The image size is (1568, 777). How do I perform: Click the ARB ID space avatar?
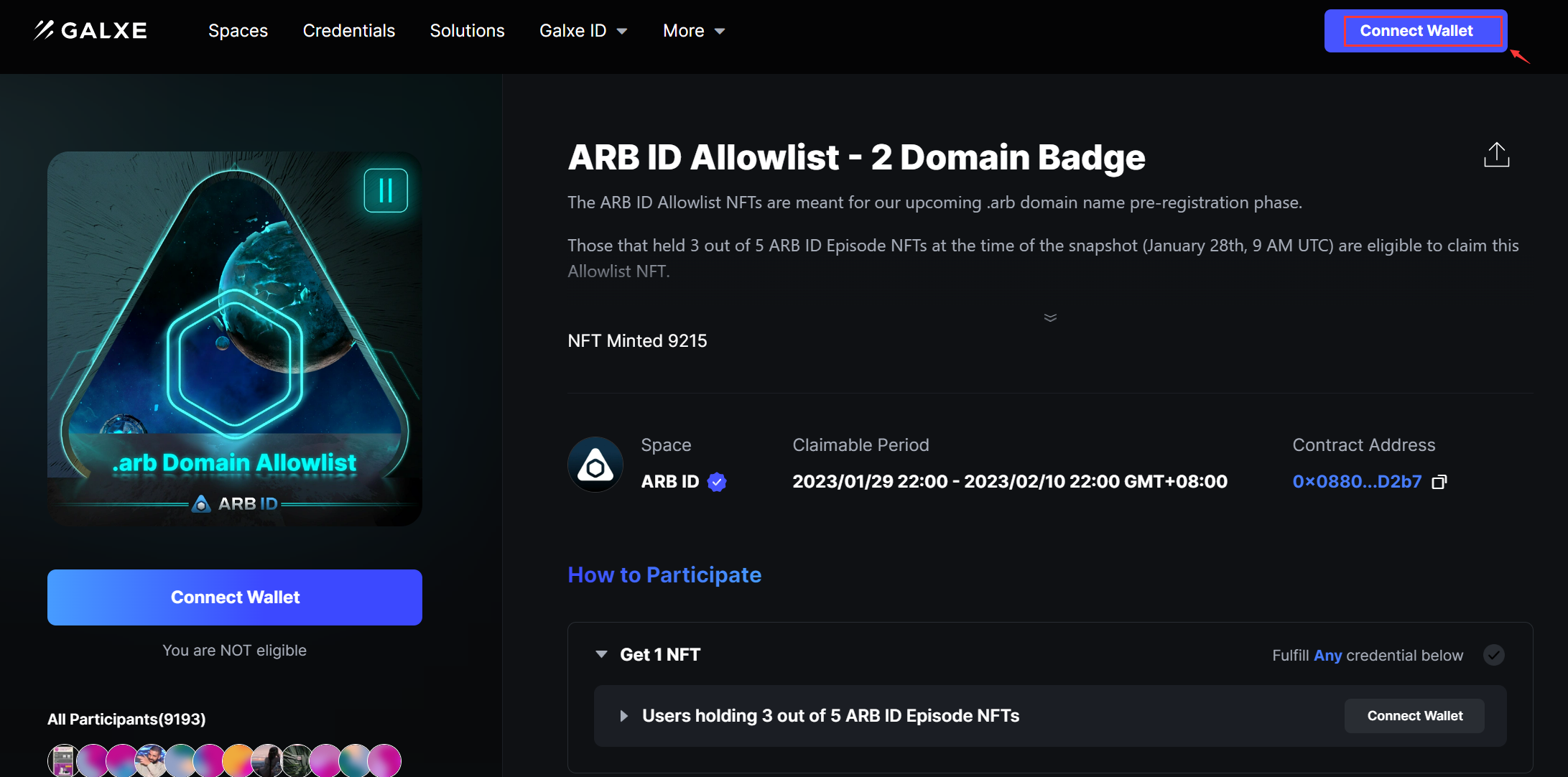pyautogui.click(x=595, y=464)
